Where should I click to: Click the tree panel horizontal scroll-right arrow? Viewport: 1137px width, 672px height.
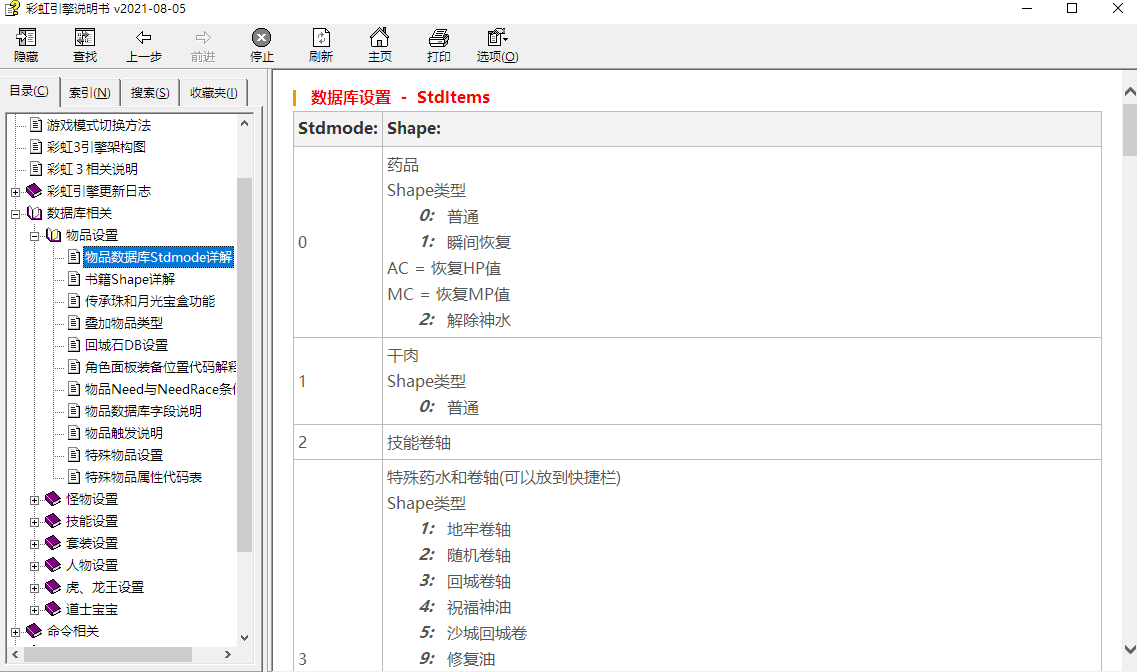[x=227, y=655]
